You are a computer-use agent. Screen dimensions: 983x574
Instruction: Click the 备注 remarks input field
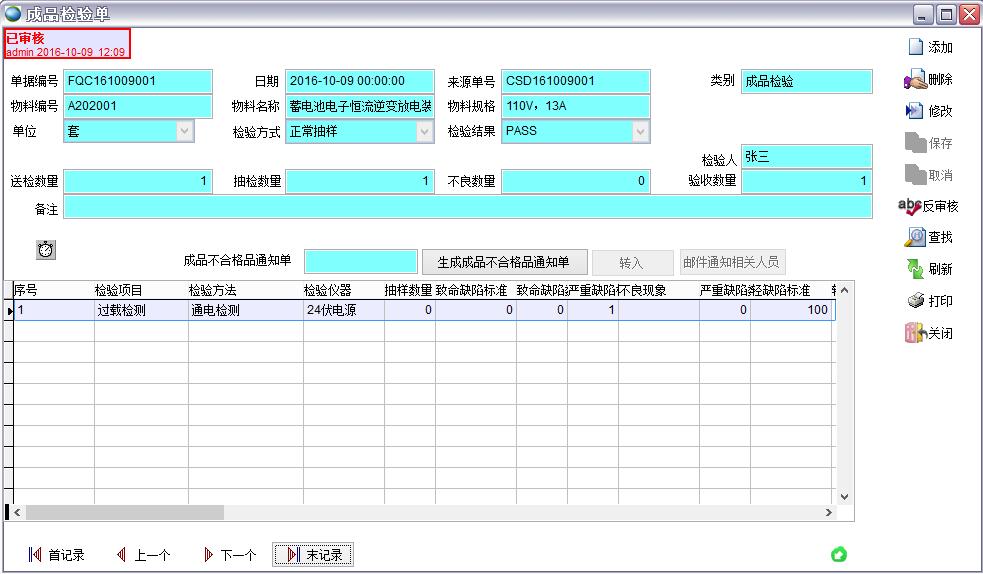(x=467, y=207)
